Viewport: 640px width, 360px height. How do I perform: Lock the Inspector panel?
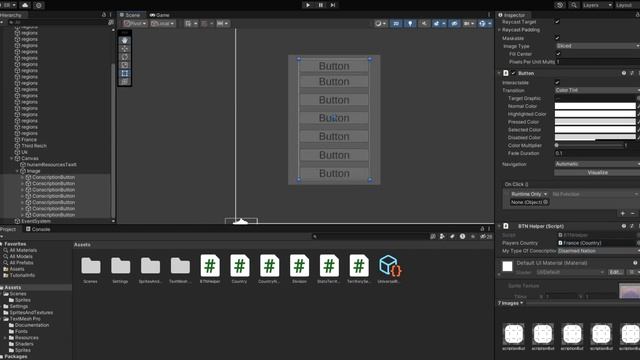tap(638, 15)
